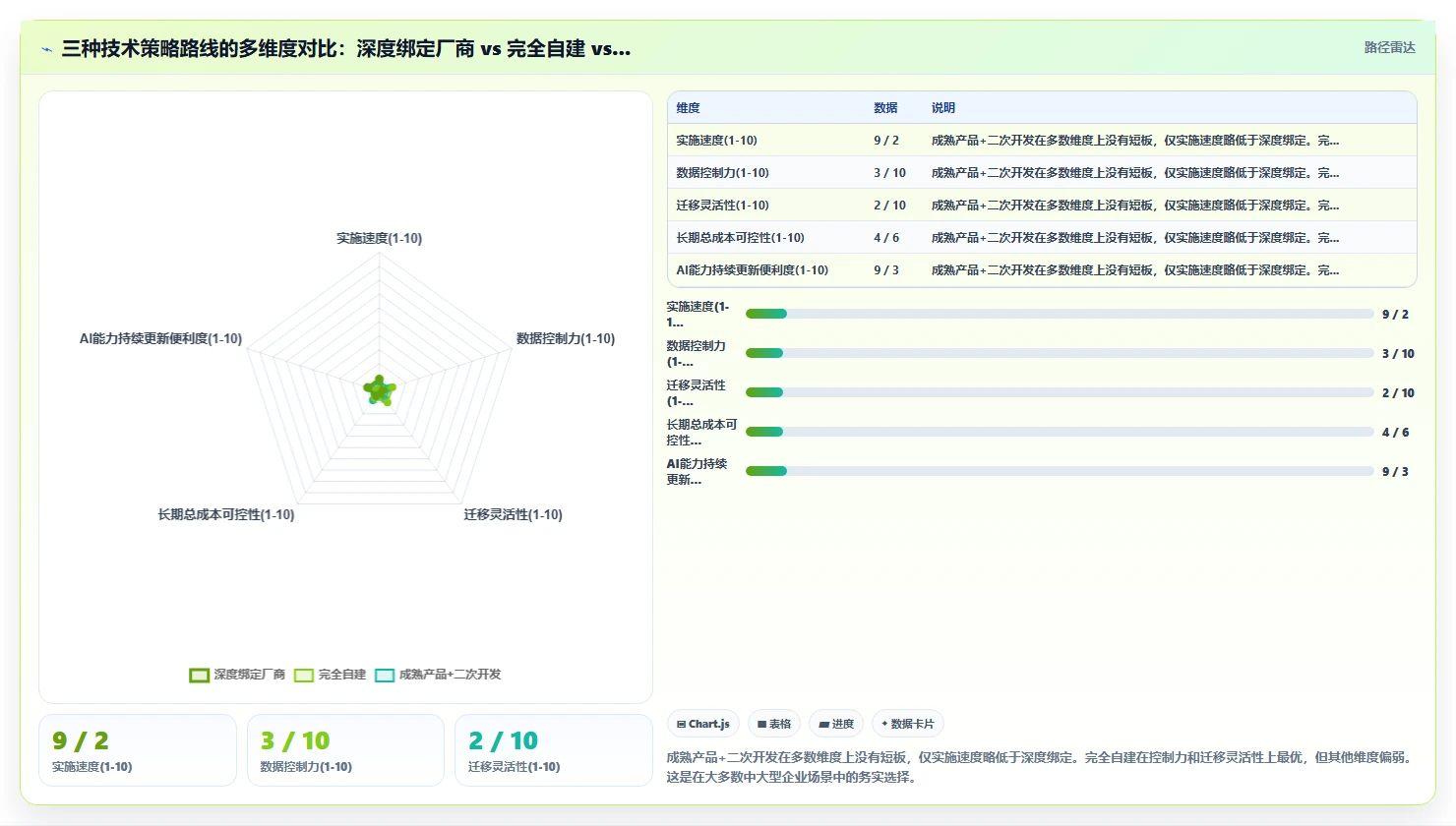This screenshot has width=1456, height=826.
Task: Select the 数据卡片 tag button
Action: pos(908,724)
